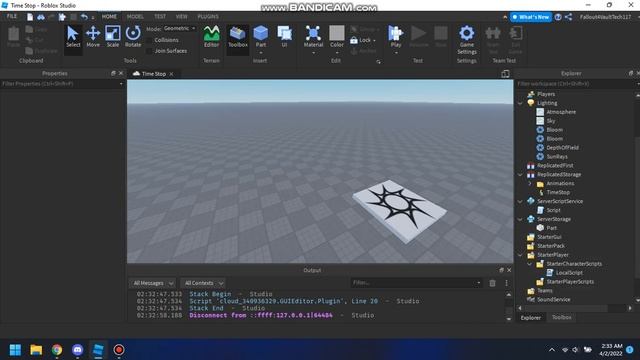Click the Filter Properties input field

pyautogui.click(x=62, y=84)
